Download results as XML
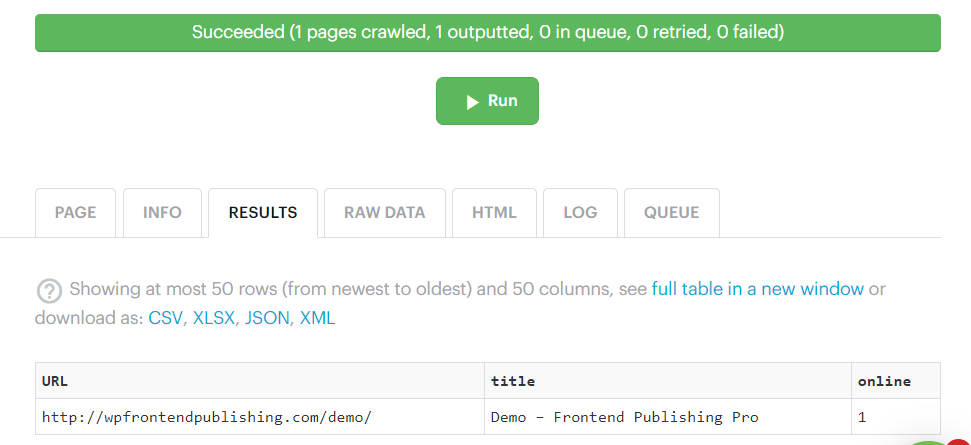The image size is (971, 445). 318,319
